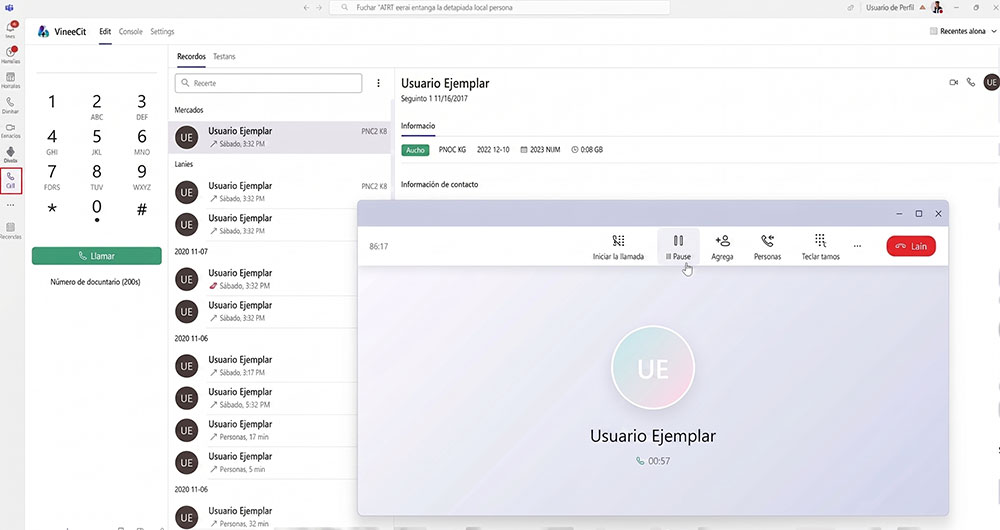Click Iniciar la llamada in call toolbar
The image size is (1000, 530).
point(618,247)
